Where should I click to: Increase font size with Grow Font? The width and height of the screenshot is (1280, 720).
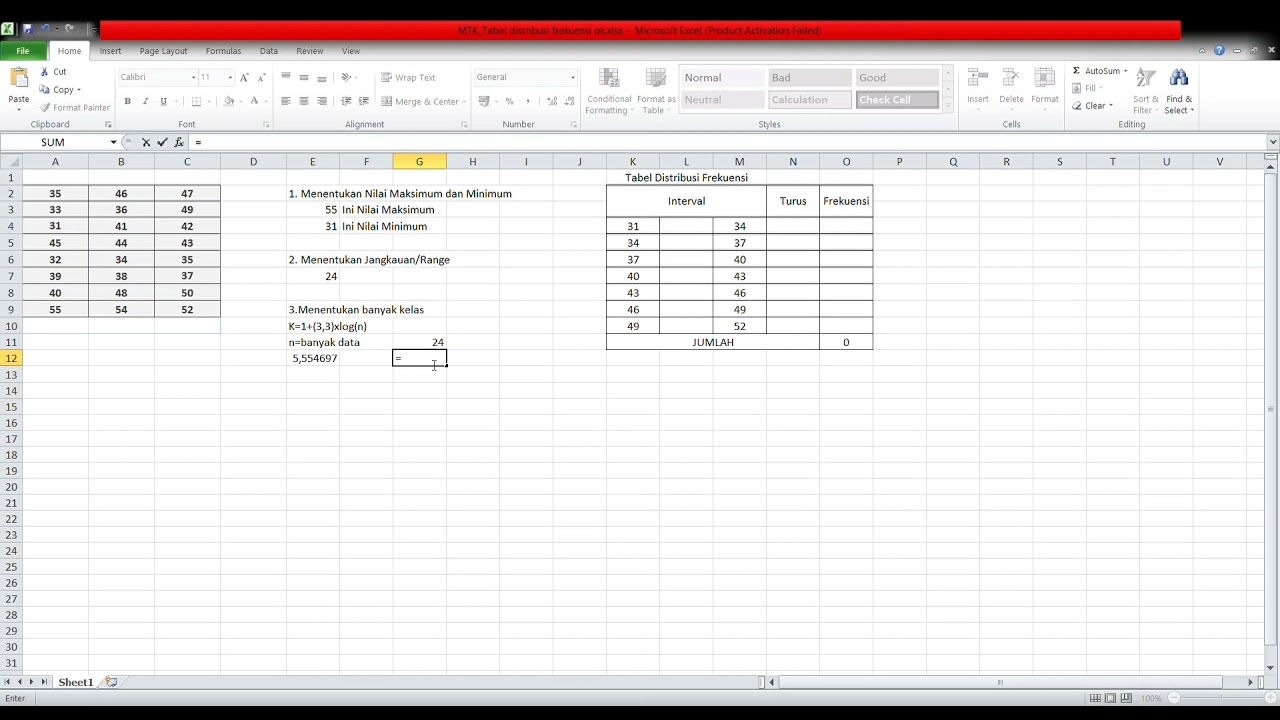244,77
